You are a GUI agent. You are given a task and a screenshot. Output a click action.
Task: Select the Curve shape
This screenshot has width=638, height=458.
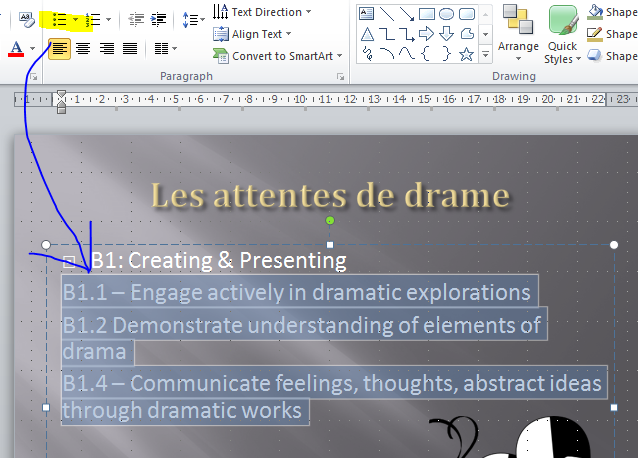tap(406, 53)
